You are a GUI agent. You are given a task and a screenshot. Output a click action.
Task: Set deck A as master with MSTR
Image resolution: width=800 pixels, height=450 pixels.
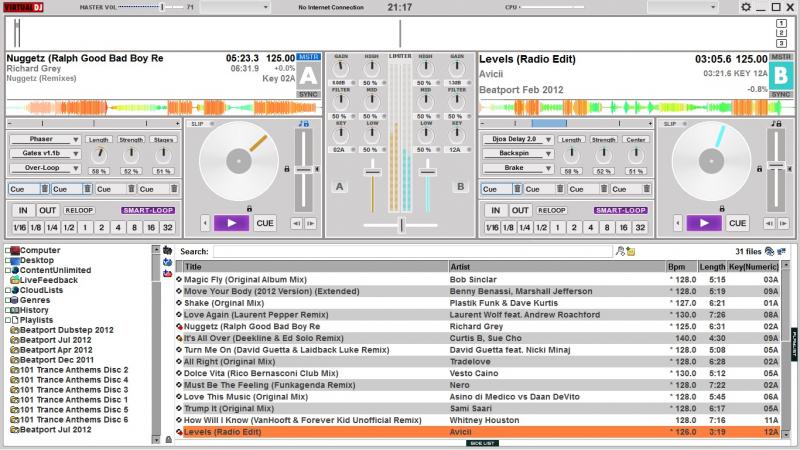[x=308, y=57]
